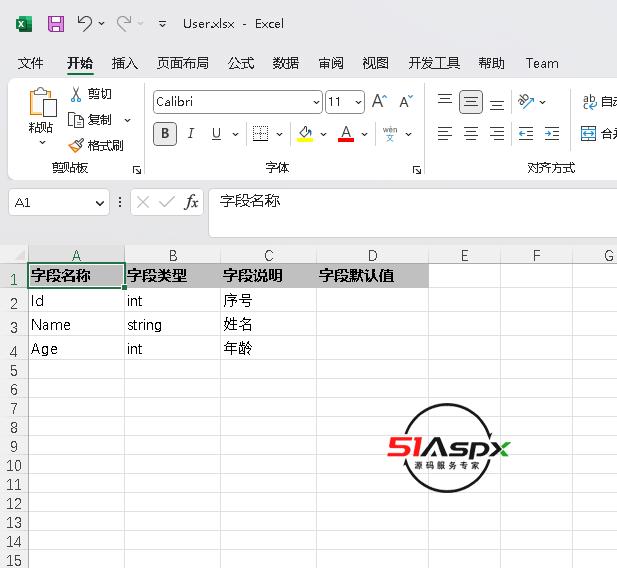Open the 插入 ribbon tab

pyautogui.click(x=125, y=63)
